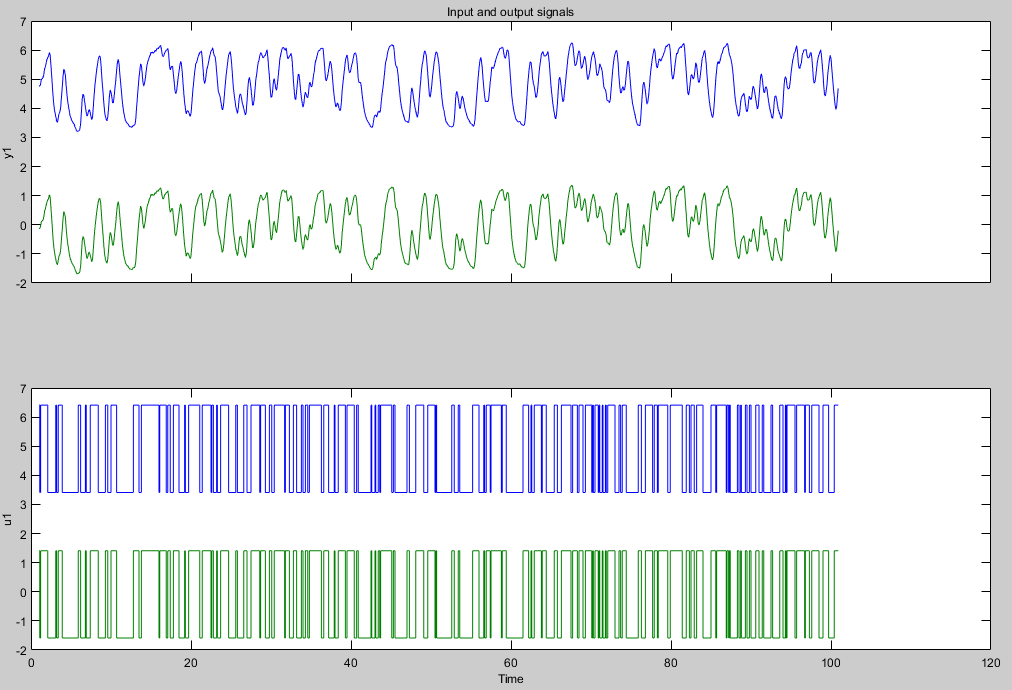Viewport: 1012px width, 690px height.
Task: Select the u1 axis label
Action: tap(8, 519)
